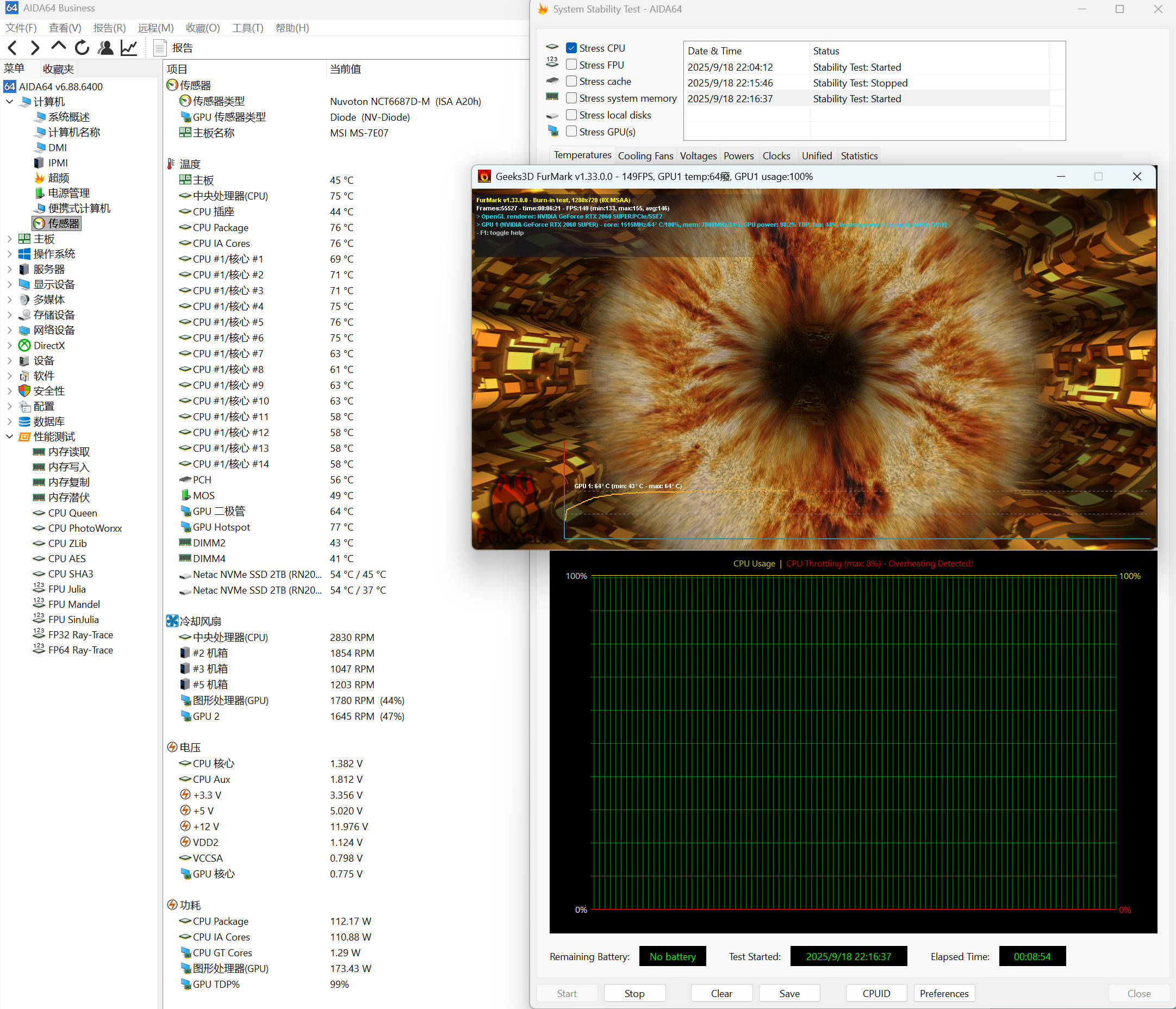Click the up-level arrow toolbar icon
1176x1009 pixels.
(59, 47)
